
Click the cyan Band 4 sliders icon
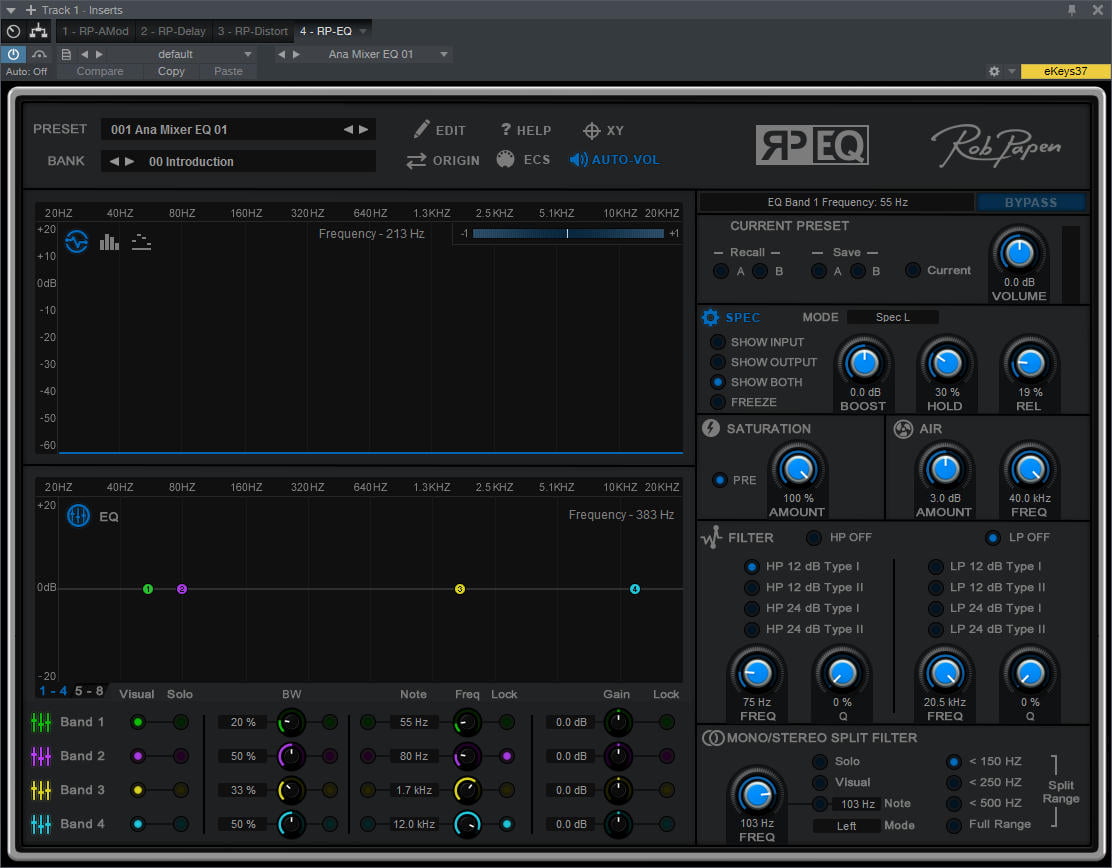[41, 824]
